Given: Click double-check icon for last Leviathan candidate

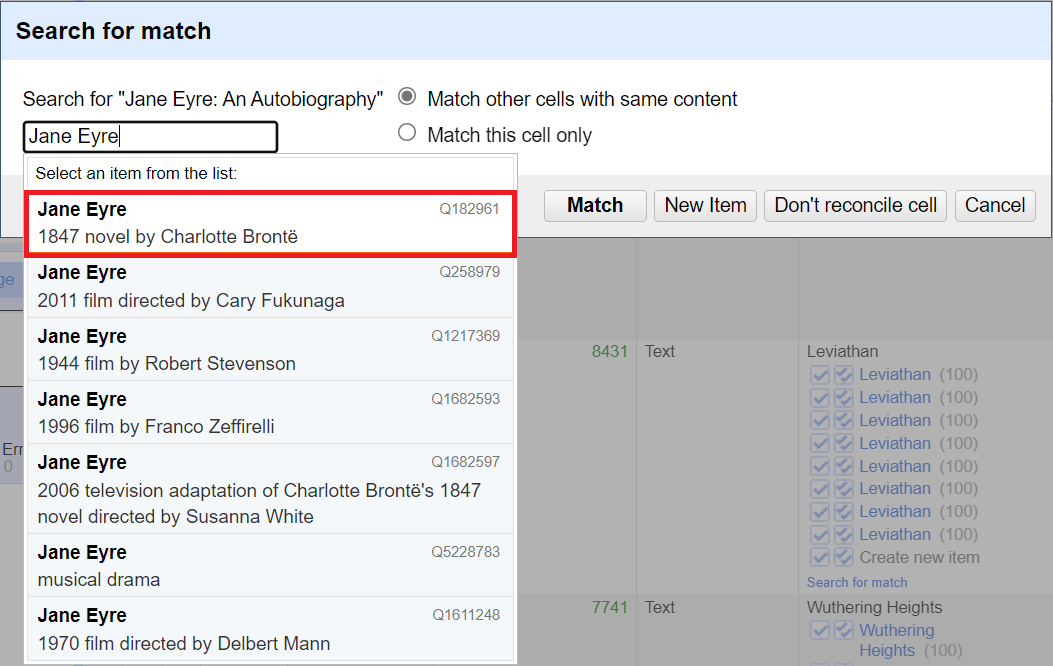Looking at the screenshot, I should [x=843, y=534].
